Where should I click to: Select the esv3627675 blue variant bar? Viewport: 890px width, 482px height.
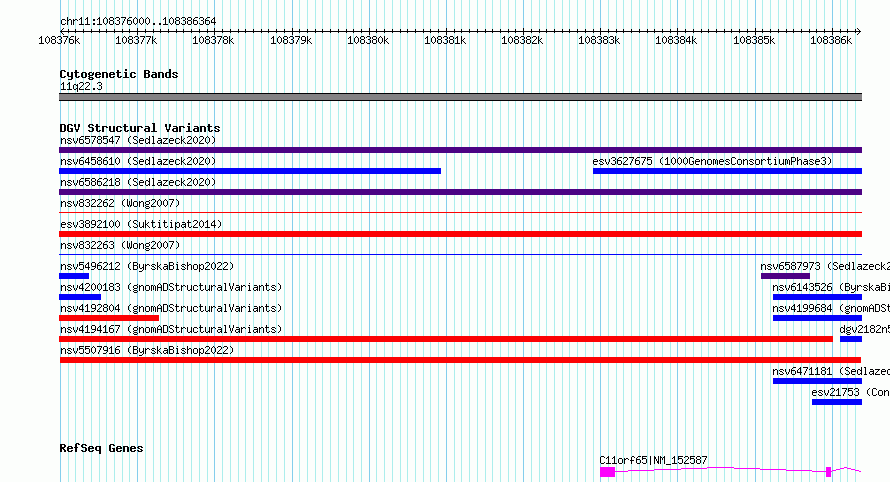[x=728, y=171]
